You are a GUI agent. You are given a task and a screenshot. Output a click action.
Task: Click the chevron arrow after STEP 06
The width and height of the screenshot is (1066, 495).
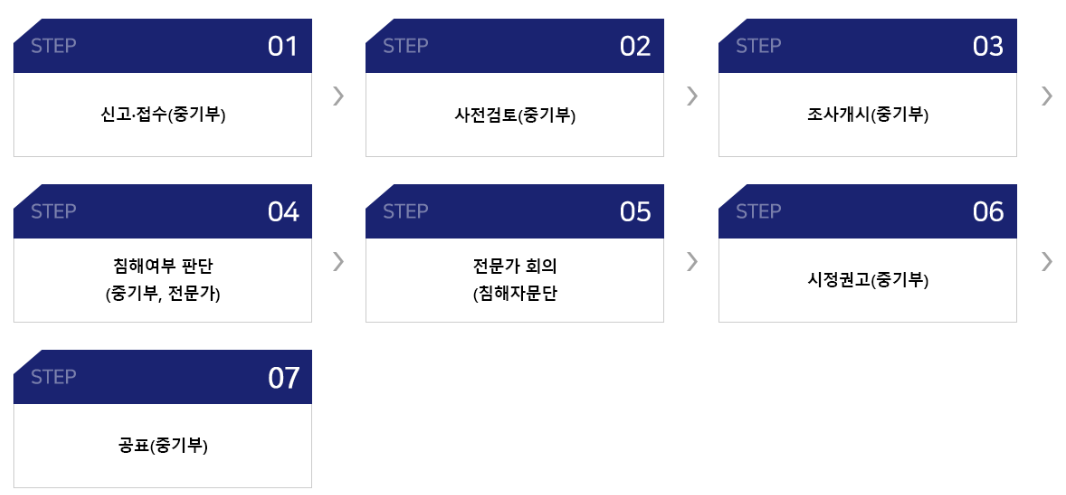coord(1046,262)
